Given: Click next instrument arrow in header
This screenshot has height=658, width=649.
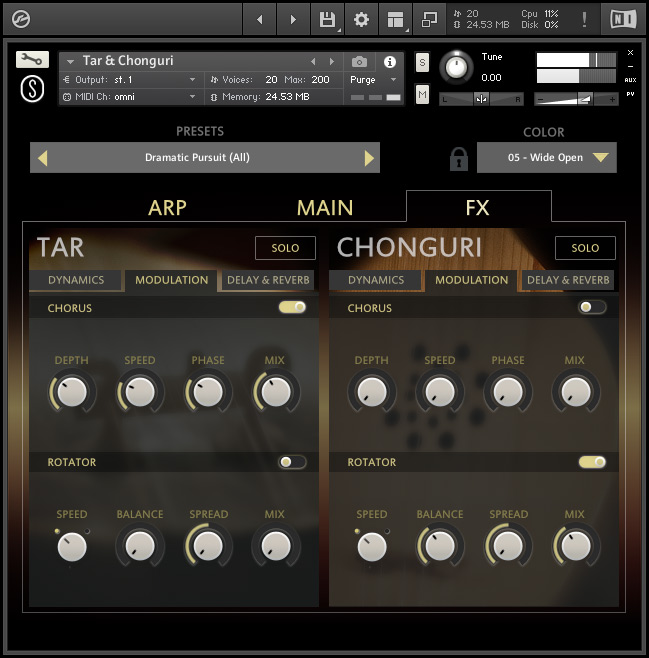Looking at the screenshot, I should 332,62.
